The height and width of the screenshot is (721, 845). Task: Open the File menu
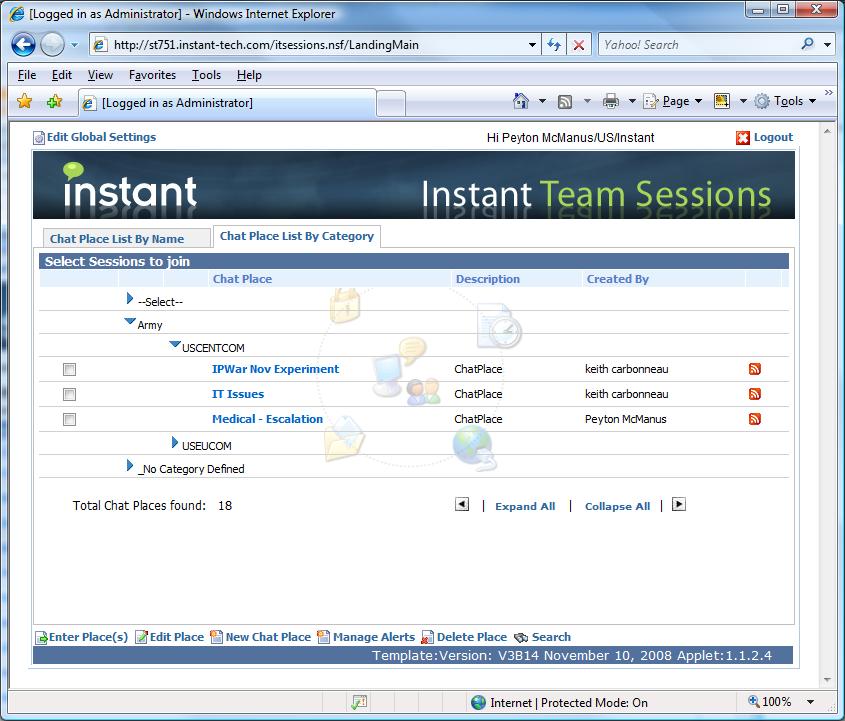click(26, 75)
